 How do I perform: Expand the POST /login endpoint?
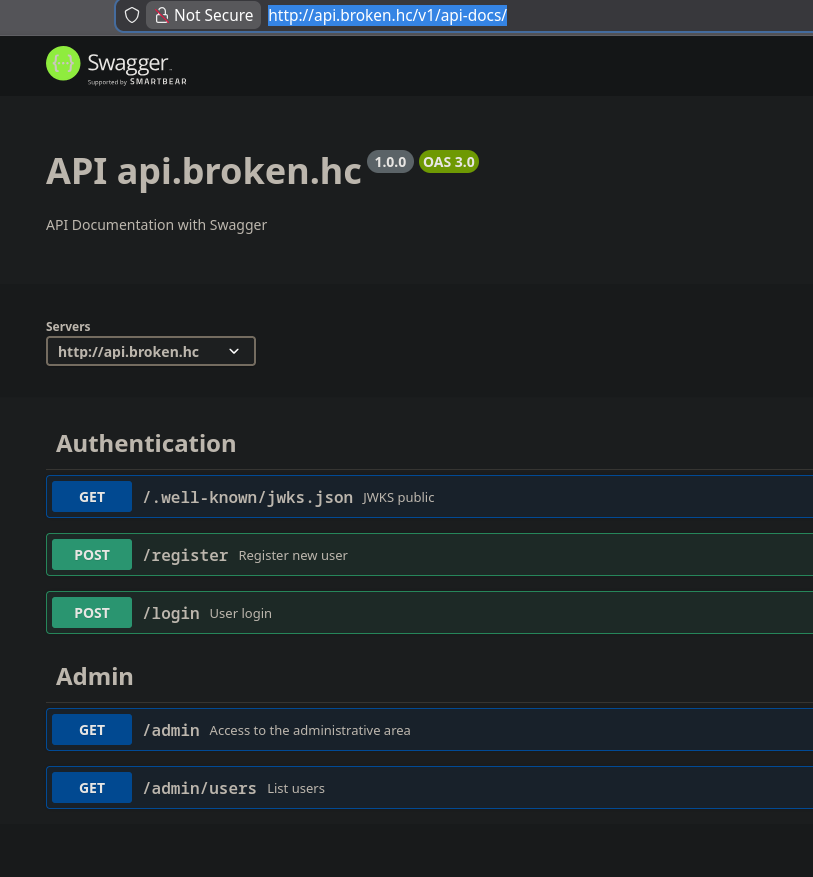click(x=500, y=613)
